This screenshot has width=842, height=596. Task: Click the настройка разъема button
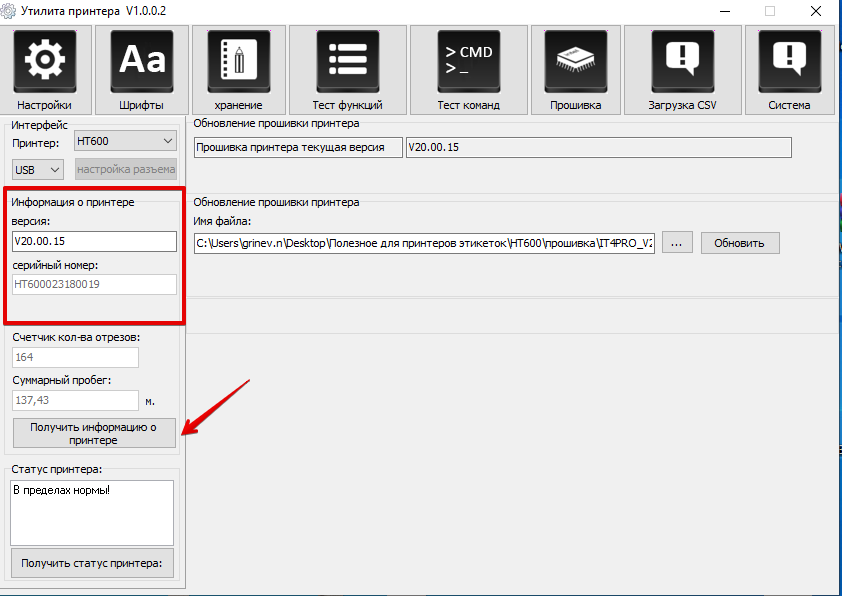coord(125,170)
